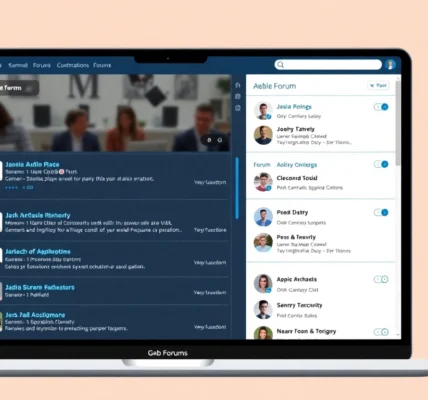Screen dimensions: 428x400
Task: Click the Aeble Forum panel heading
Action: 274,86
